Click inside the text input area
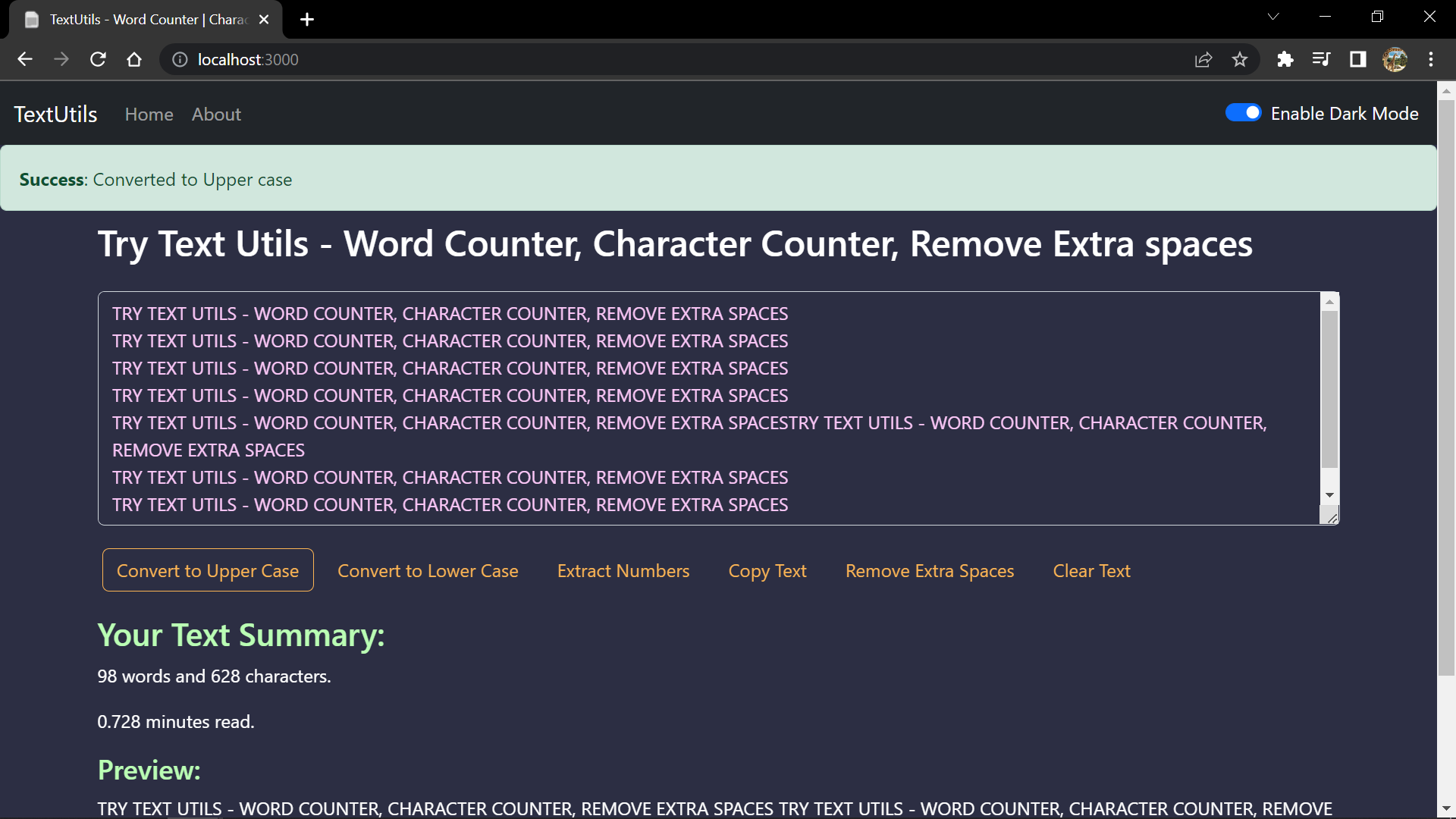This screenshot has height=819, width=1456. (x=682, y=408)
